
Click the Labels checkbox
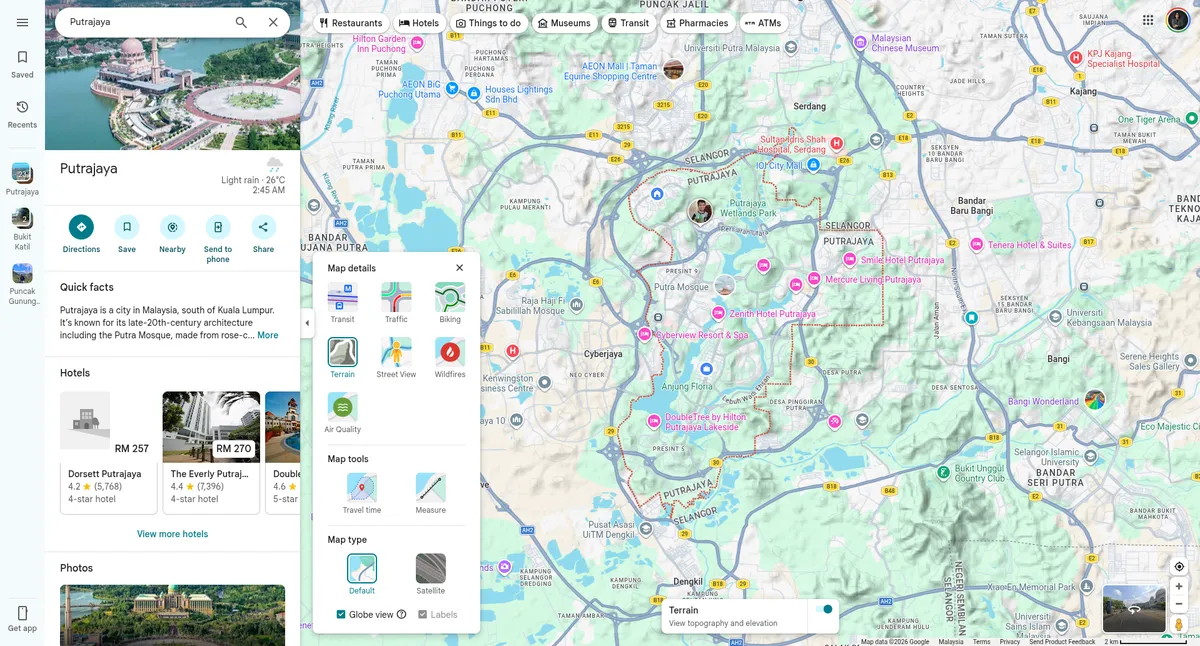pyautogui.click(x=423, y=614)
